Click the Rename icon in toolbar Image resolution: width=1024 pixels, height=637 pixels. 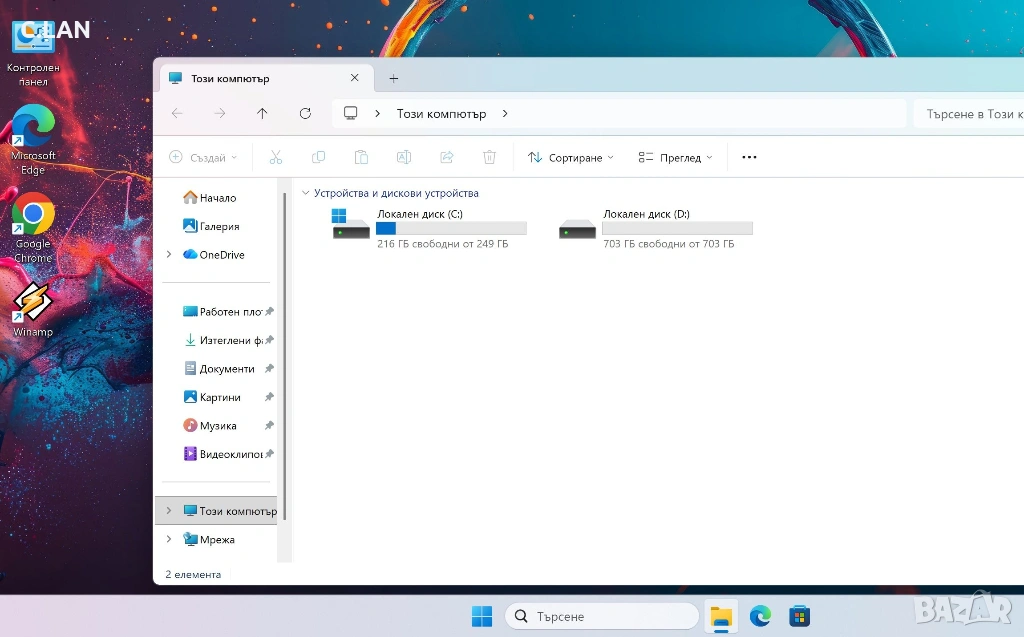coord(404,157)
